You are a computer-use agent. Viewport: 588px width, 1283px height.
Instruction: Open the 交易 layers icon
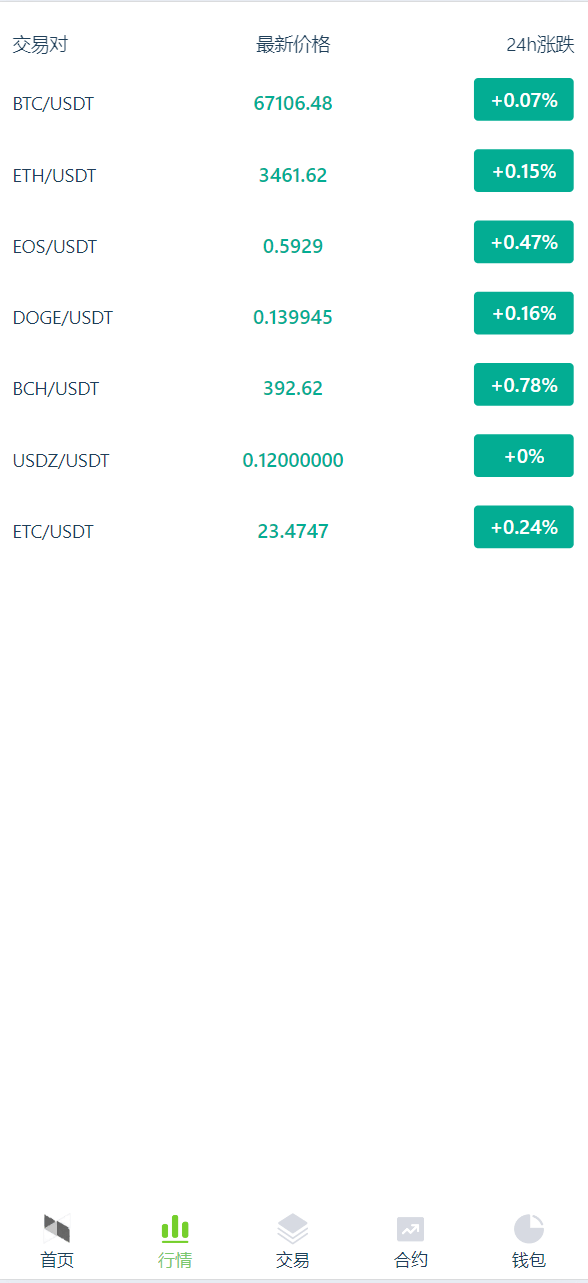pyautogui.click(x=293, y=1229)
